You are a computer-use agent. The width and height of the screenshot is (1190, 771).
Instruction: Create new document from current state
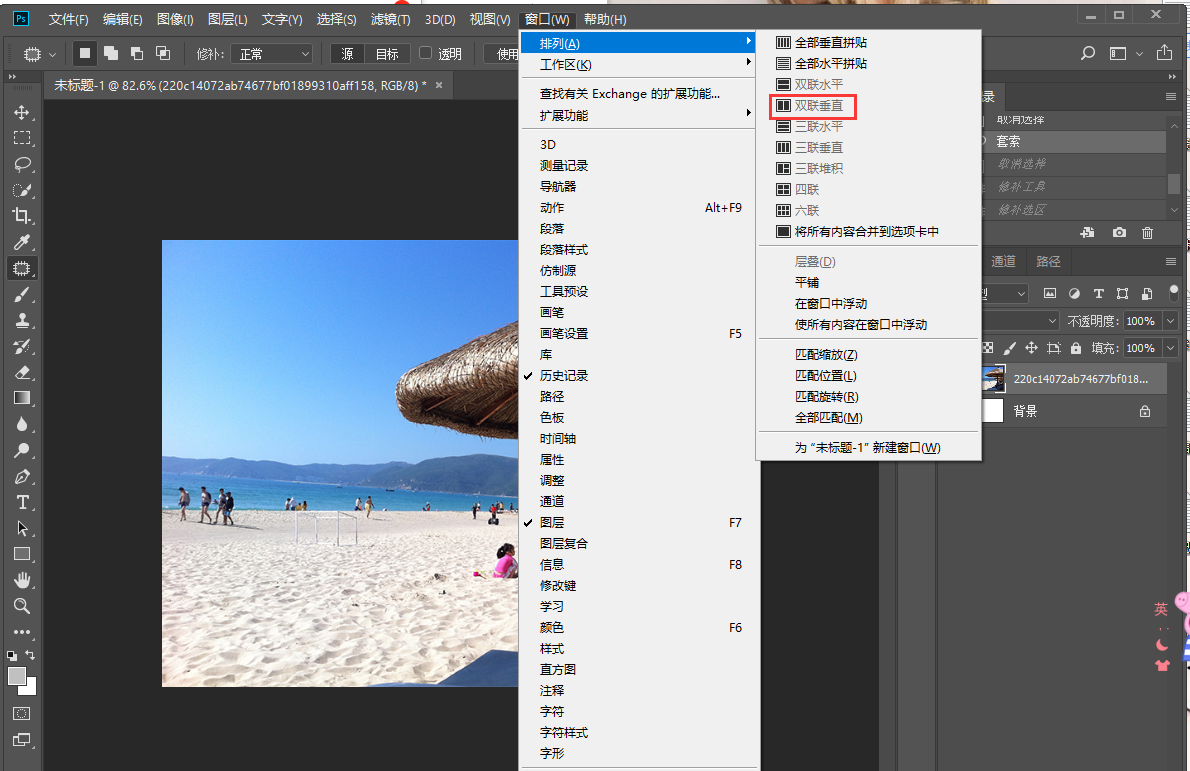(1088, 233)
